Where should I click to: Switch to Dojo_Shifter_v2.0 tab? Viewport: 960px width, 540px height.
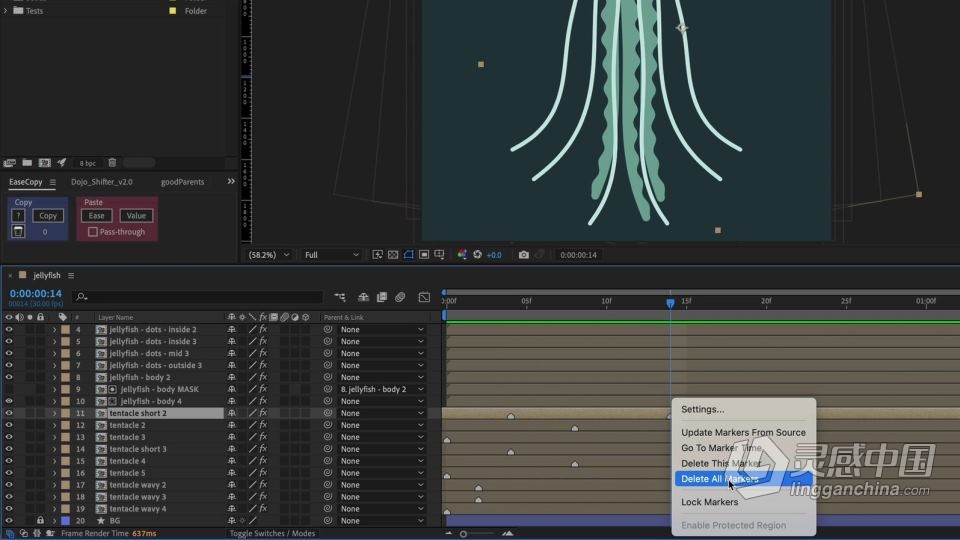pyautogui.click(x=102, y=182)
